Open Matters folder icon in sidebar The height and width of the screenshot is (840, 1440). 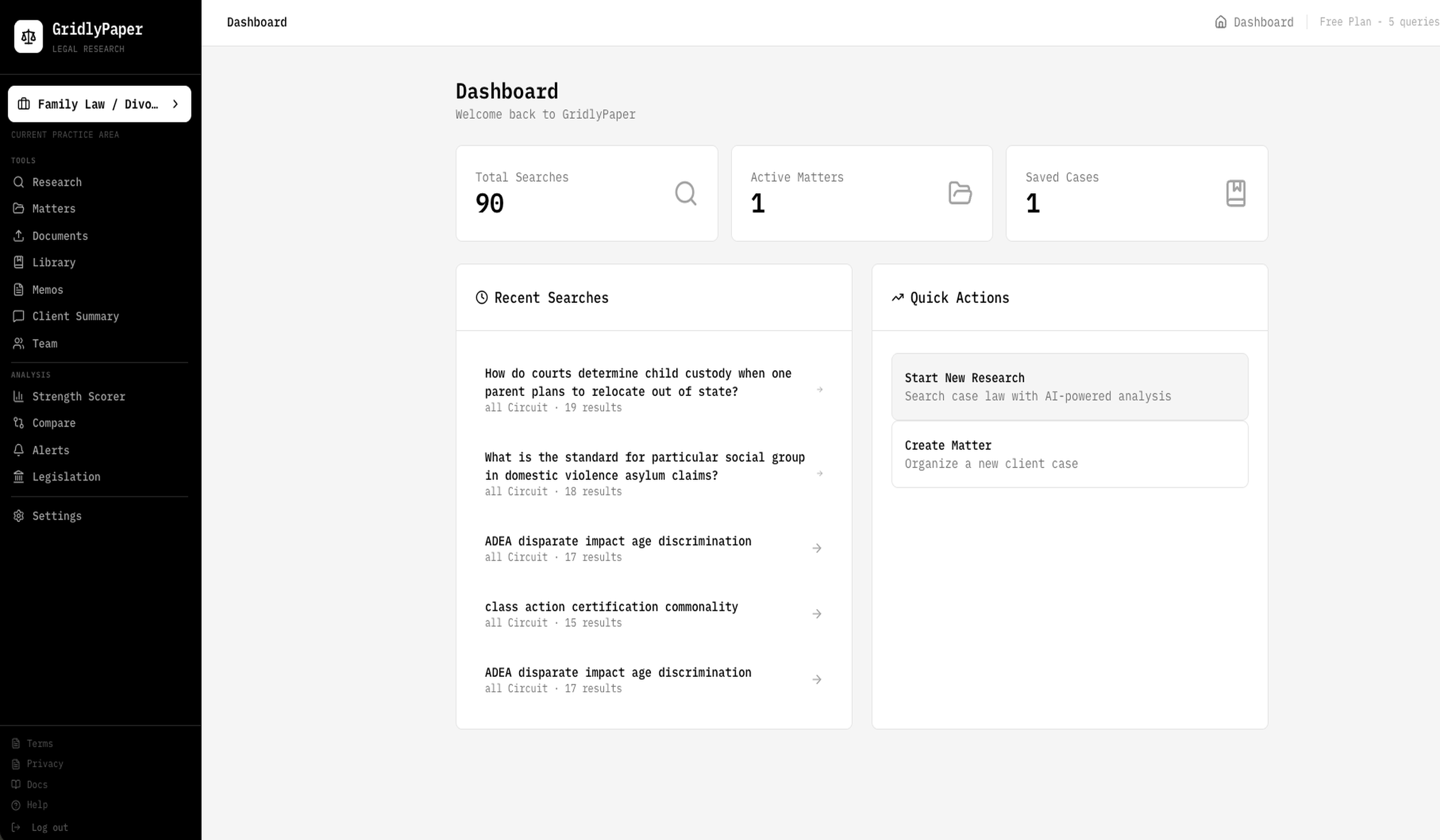click(19, 208)
